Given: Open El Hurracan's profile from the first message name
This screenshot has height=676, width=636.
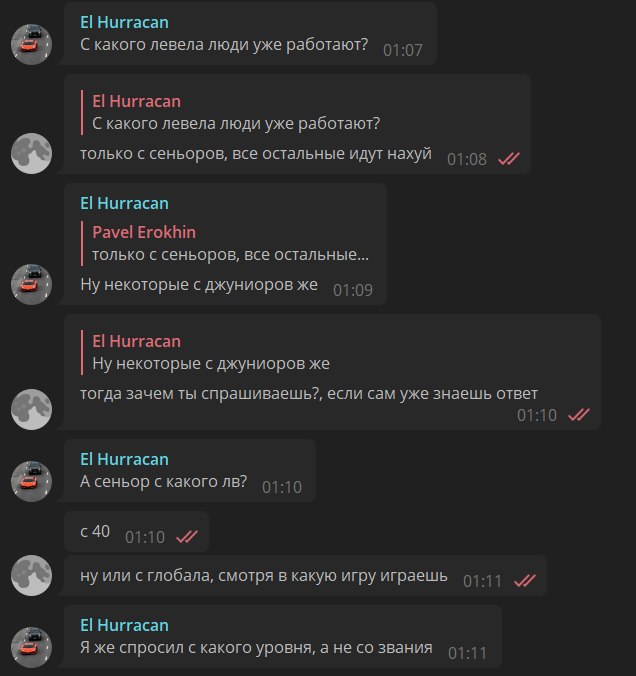Looking at the screenshot, I should (124, 22).
